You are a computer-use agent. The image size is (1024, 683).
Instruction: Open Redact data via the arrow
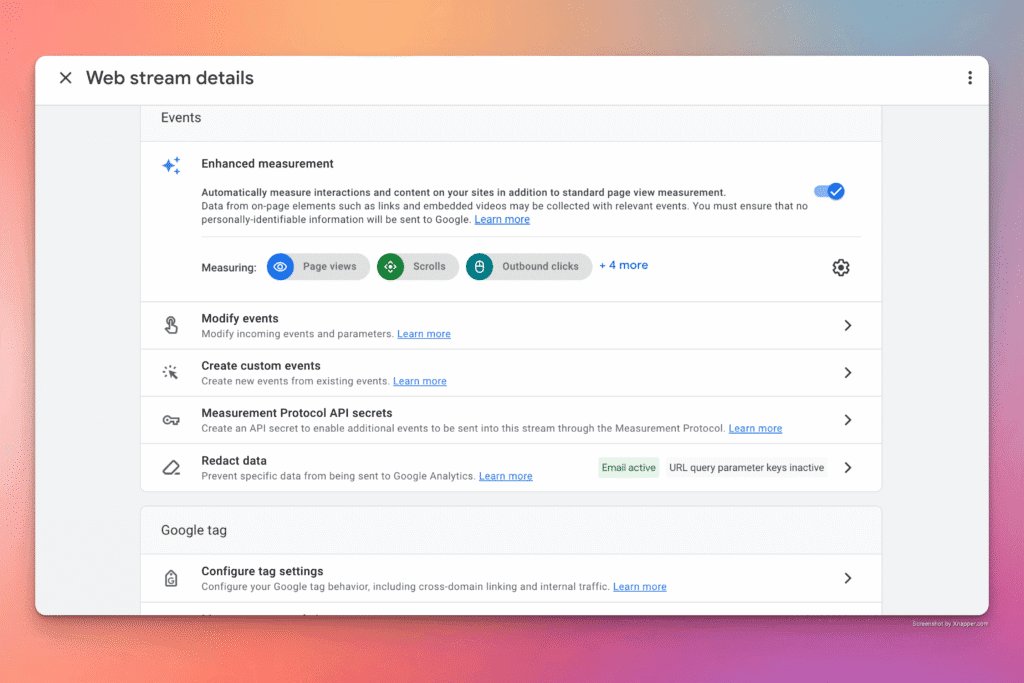[847, 467]
